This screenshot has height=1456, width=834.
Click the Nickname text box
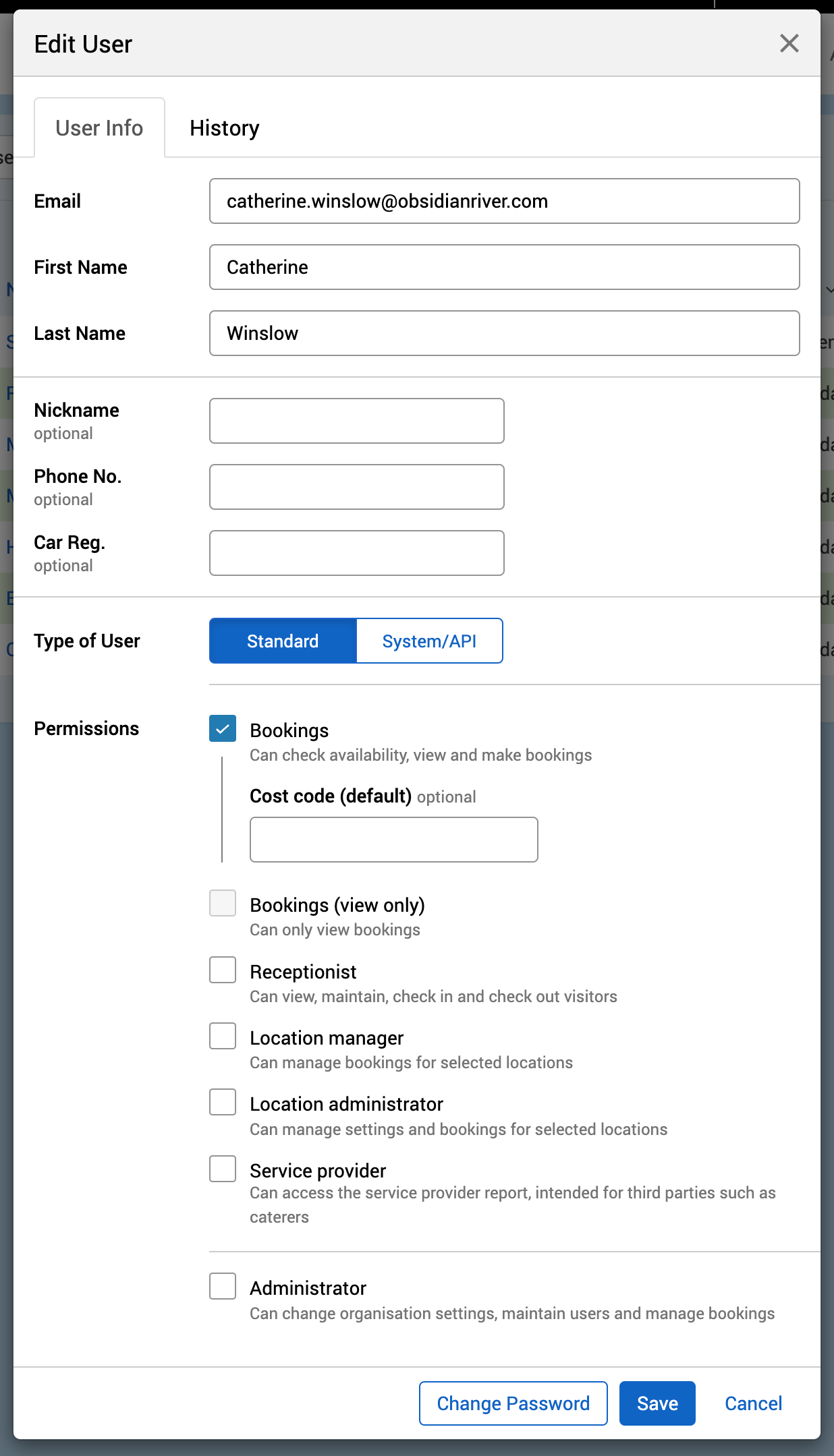pyautogui.click(x=356, y=421)
